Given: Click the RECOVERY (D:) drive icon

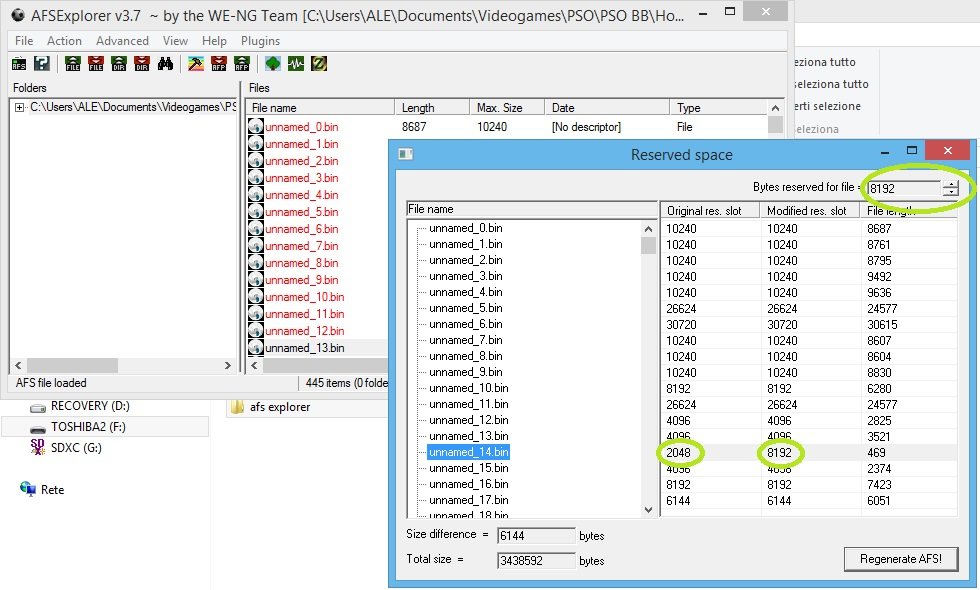Looking at the screenshot, I should click(x=38, y=408).
